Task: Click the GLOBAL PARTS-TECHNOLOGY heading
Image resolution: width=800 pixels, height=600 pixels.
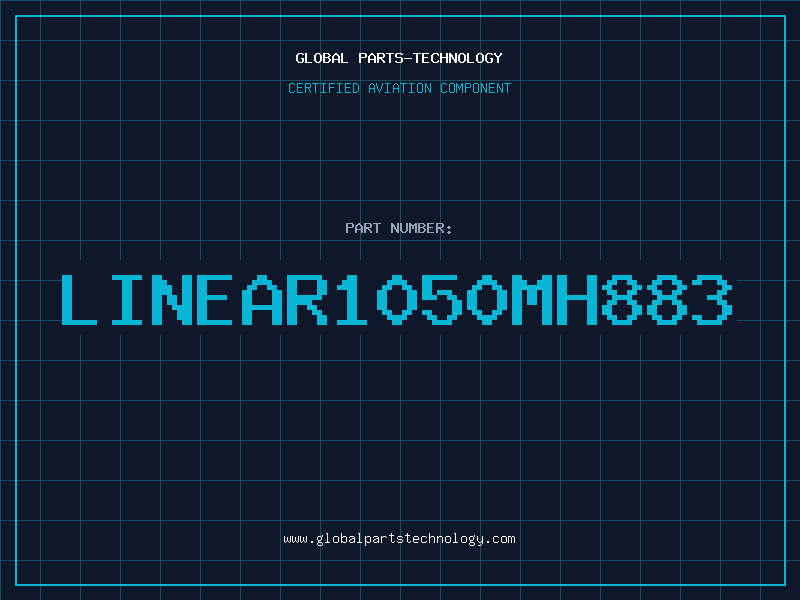Action: pyautogui.click(x=399, y=58)
